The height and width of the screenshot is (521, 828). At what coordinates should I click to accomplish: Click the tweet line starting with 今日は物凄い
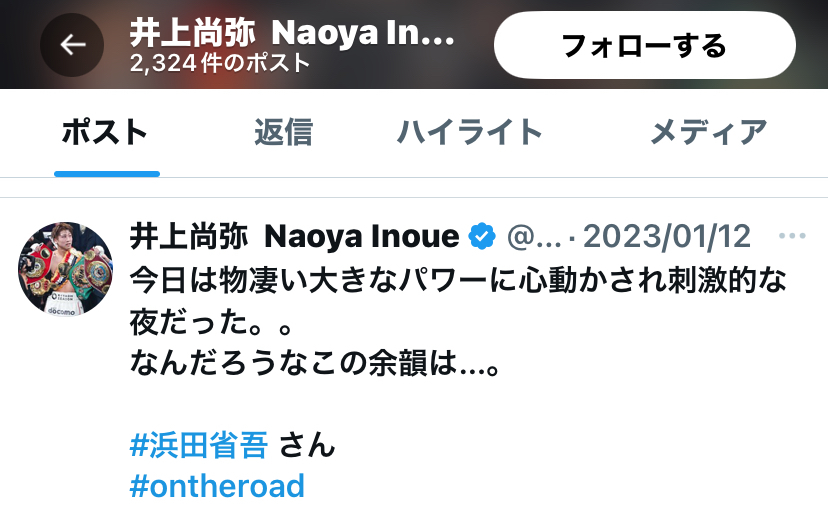click(x=458, y=280)
